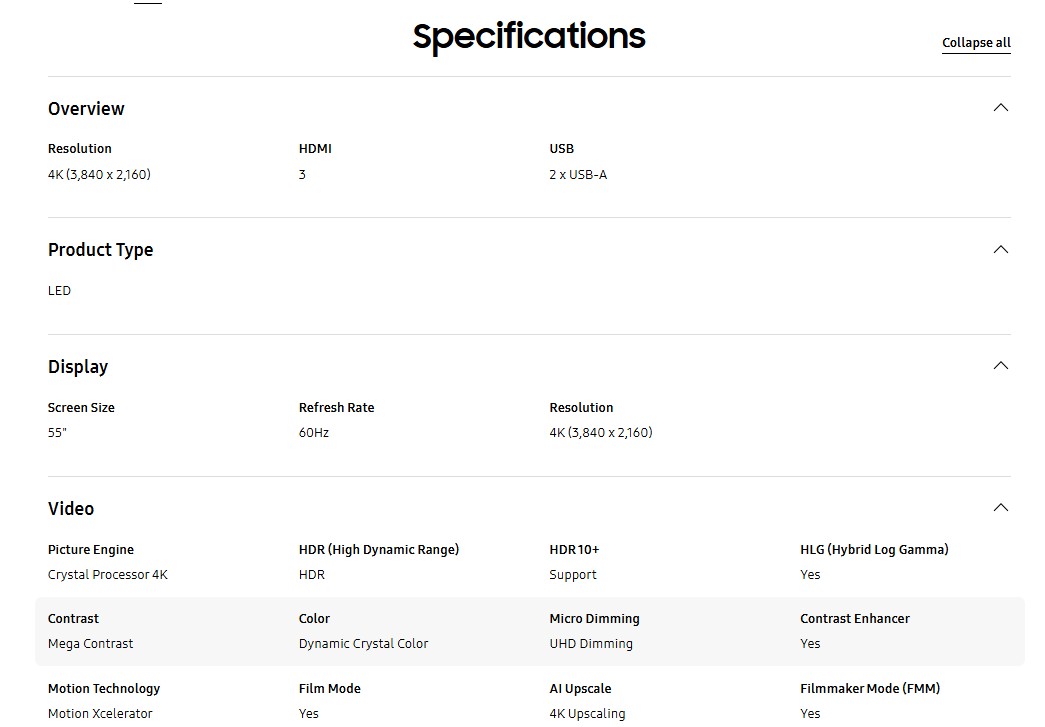Click the Refresh Rate label
Screen dimensions: 1045x727
point(337,407)
